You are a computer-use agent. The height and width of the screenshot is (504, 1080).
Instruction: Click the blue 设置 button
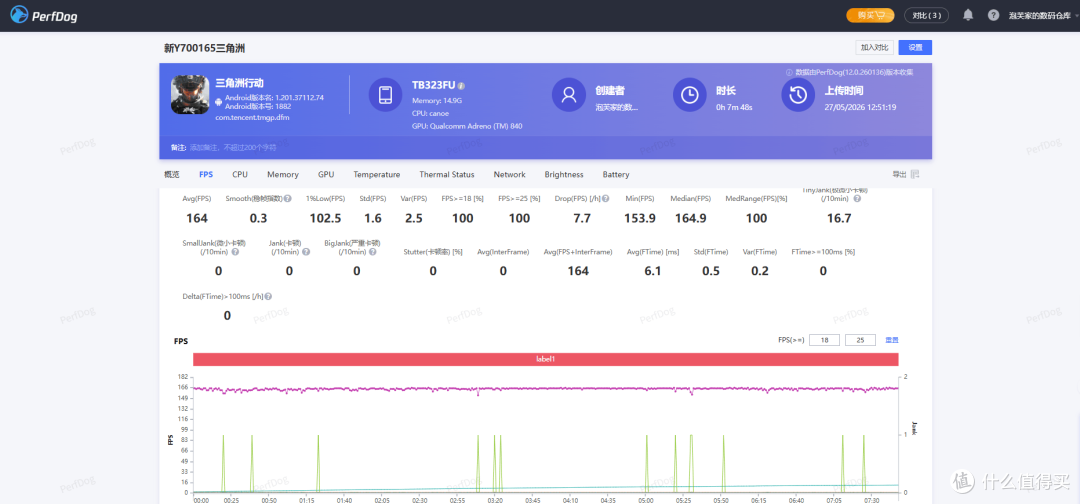tap(915, 48)
